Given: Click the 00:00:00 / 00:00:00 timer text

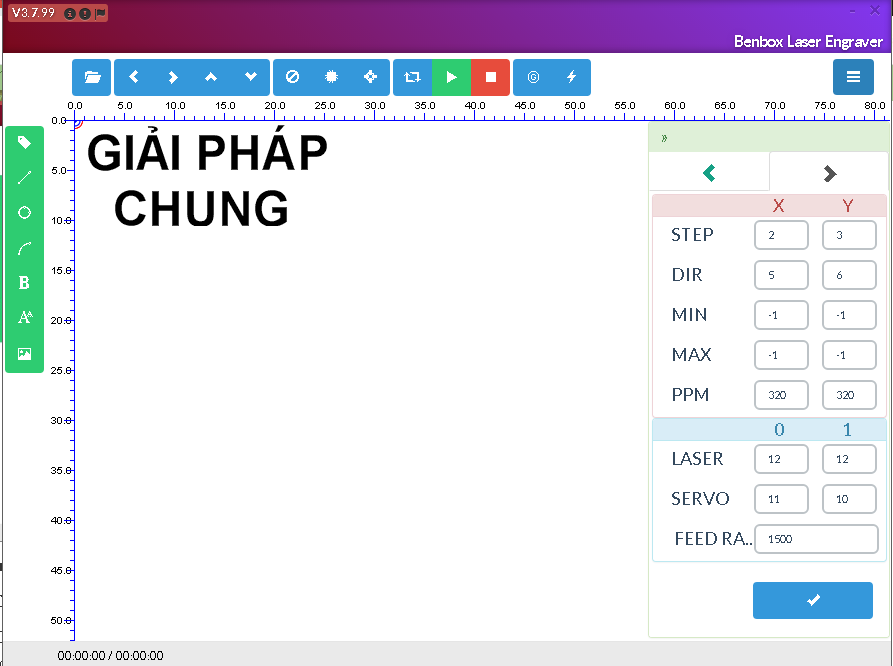Looking at the screenshot, I should [110, 656].
